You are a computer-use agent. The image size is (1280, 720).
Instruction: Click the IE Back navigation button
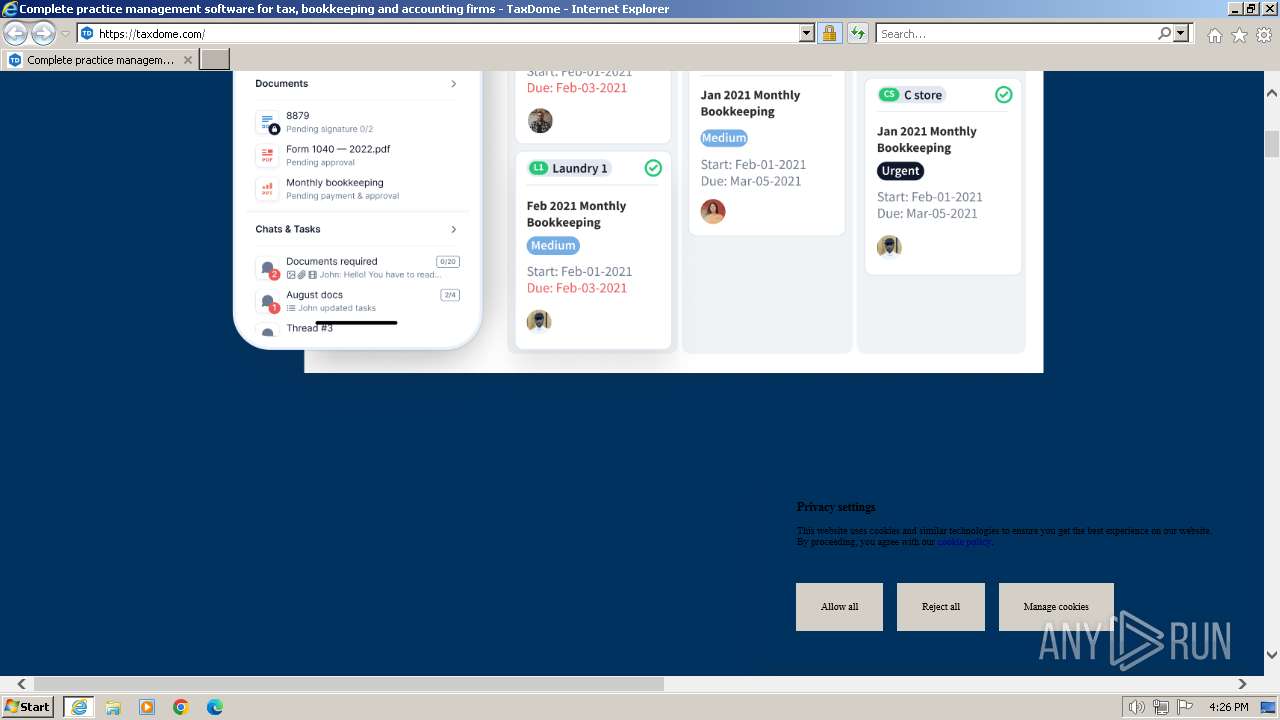(x=16, y=34)
